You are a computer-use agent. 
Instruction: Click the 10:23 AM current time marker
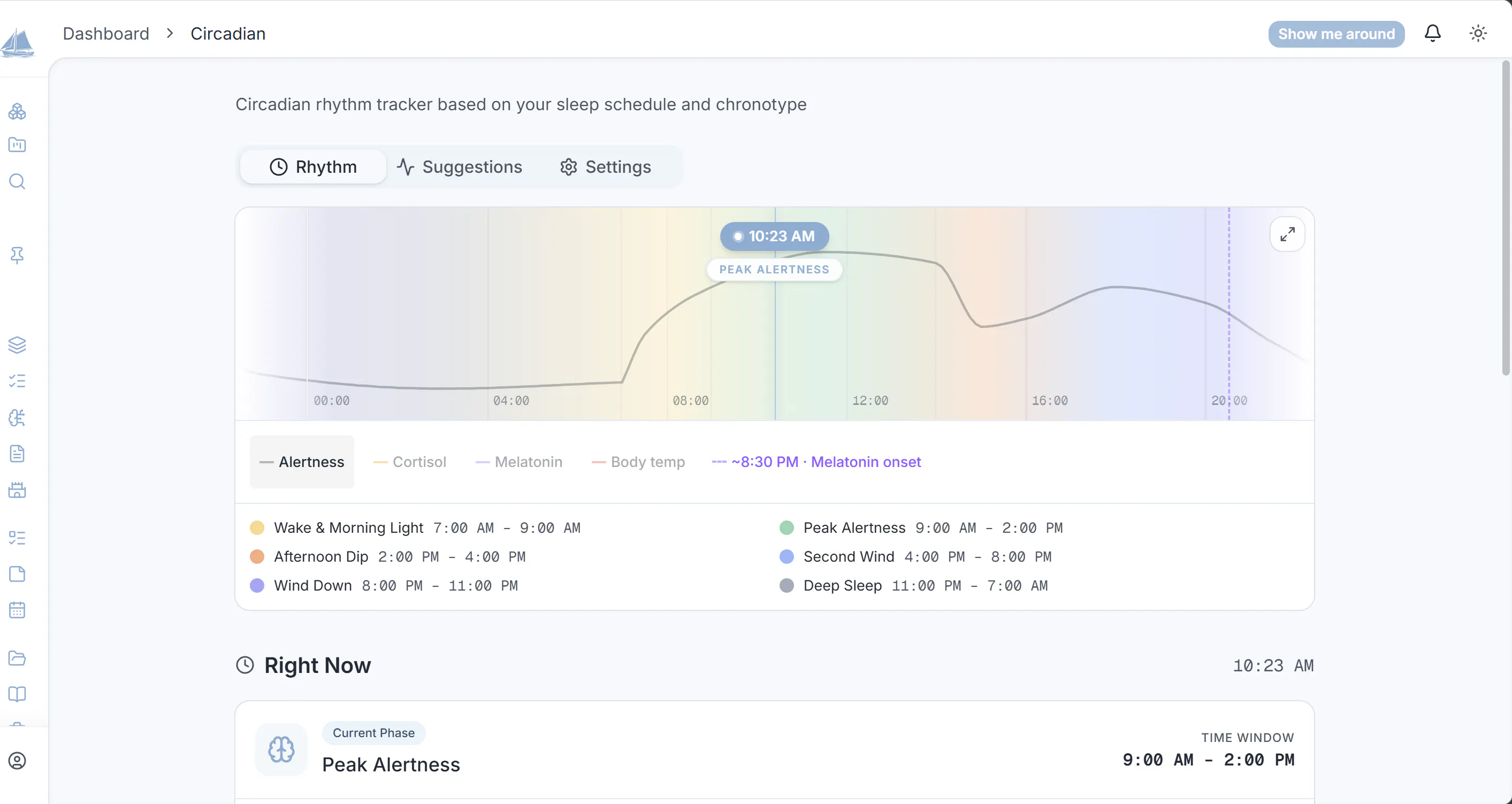pyautogui.click(x=775, y=236)
